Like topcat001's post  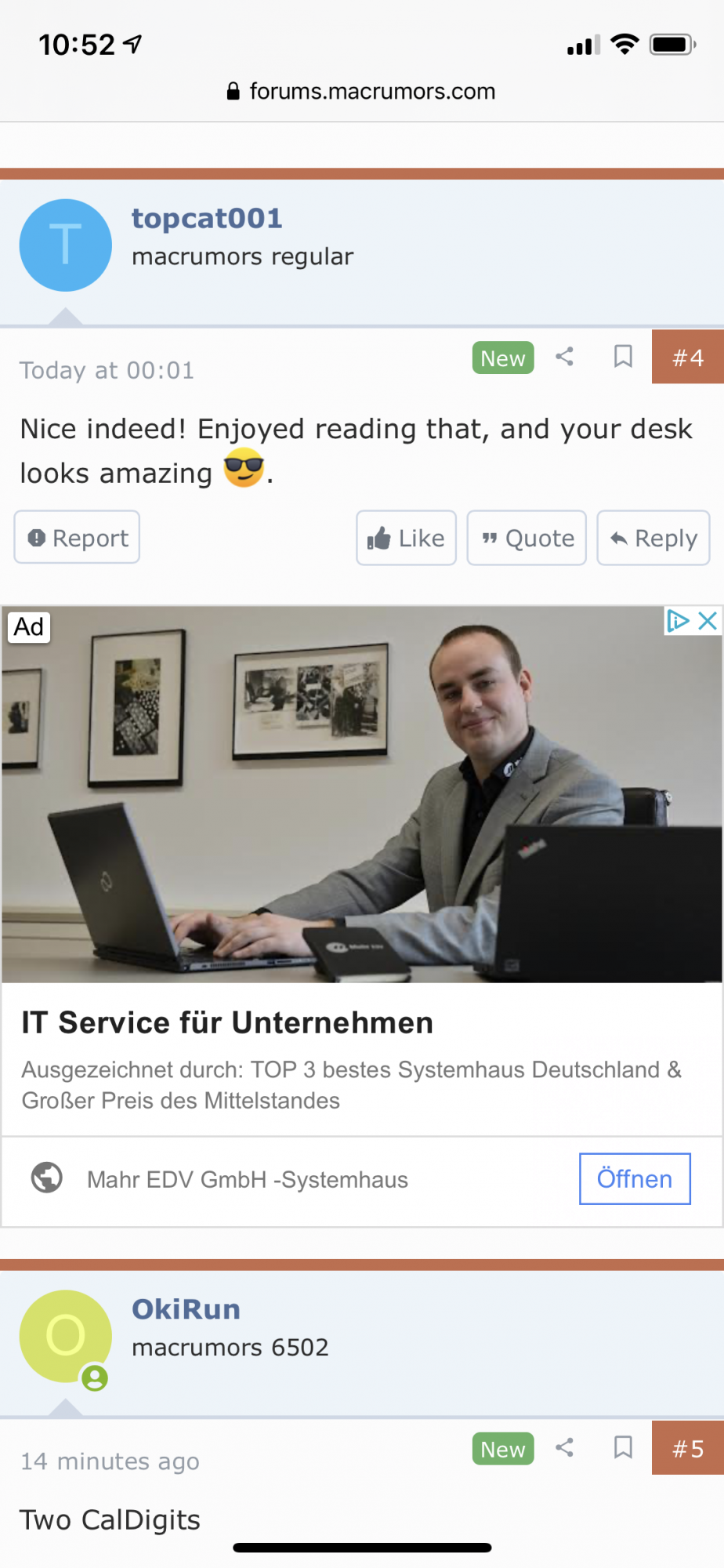pyautogui.click(x=406, y=538)
